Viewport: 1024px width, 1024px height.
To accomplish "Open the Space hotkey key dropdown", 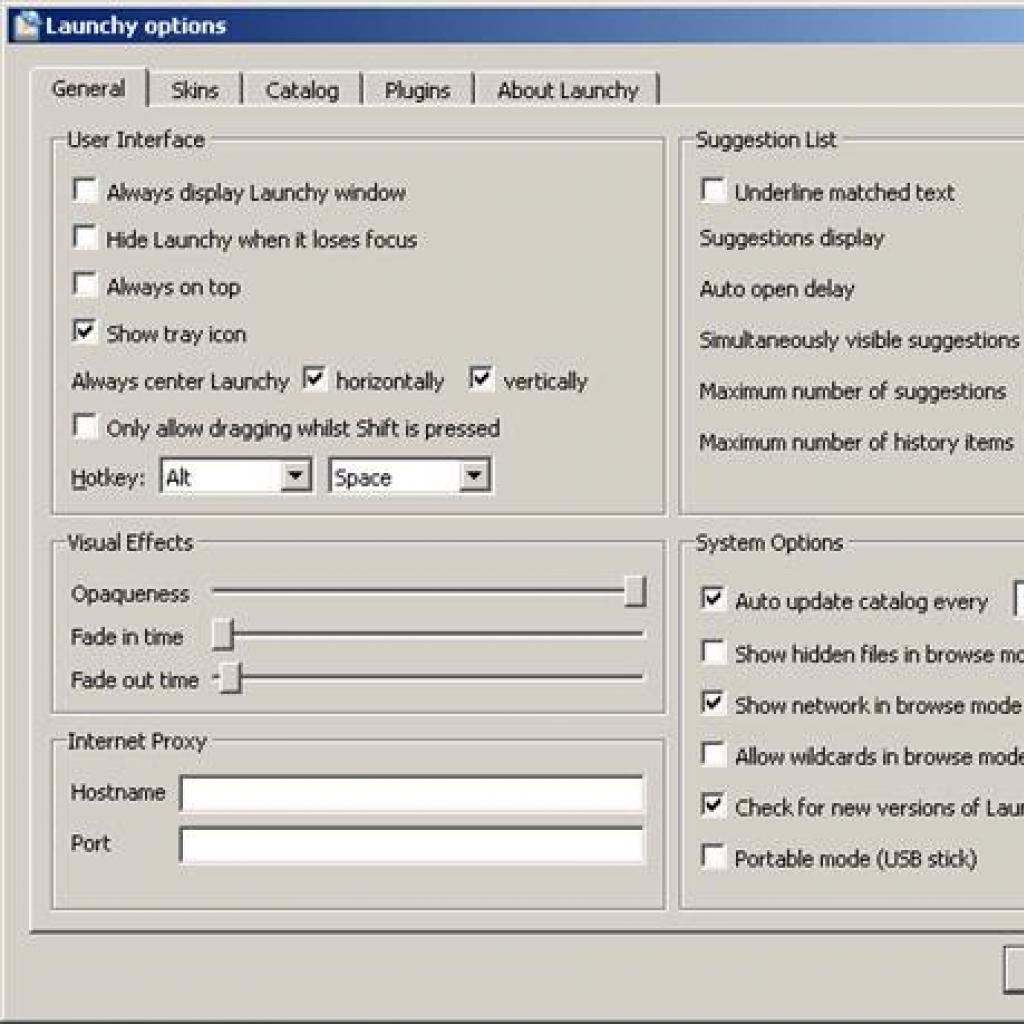I will (409, 476).
